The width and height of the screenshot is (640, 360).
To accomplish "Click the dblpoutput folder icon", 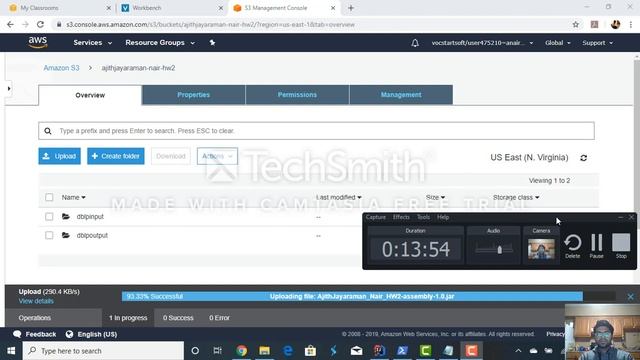I will (66, 235).
